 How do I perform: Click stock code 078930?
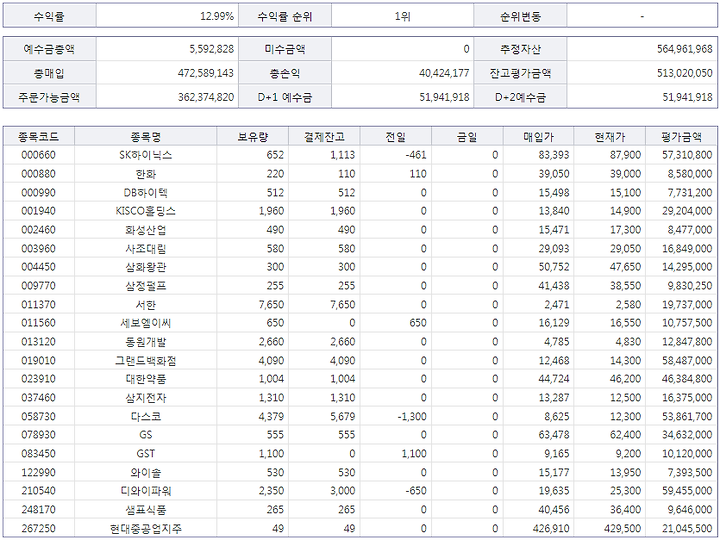39,435
